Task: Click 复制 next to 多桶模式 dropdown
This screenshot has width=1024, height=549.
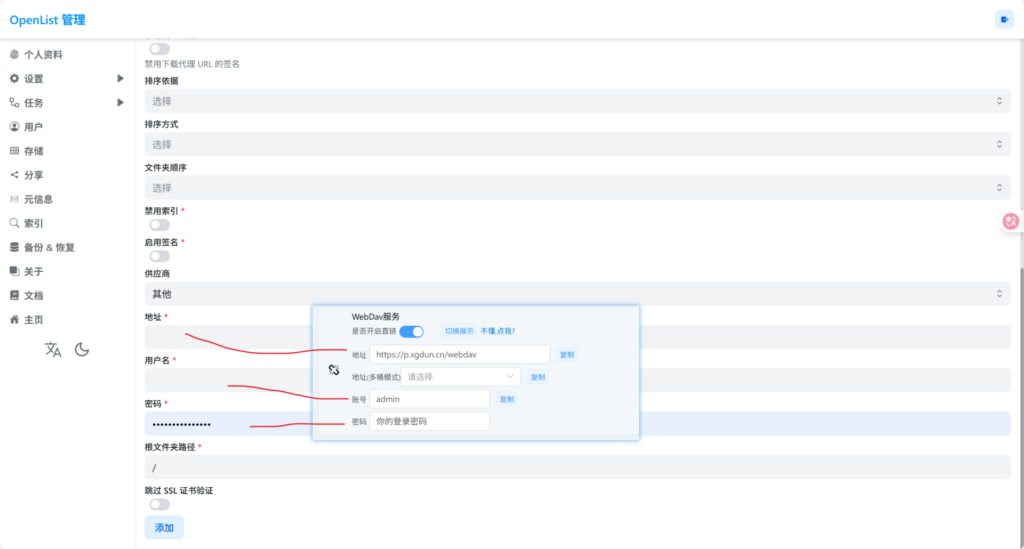Action: [x=537, y=377]
